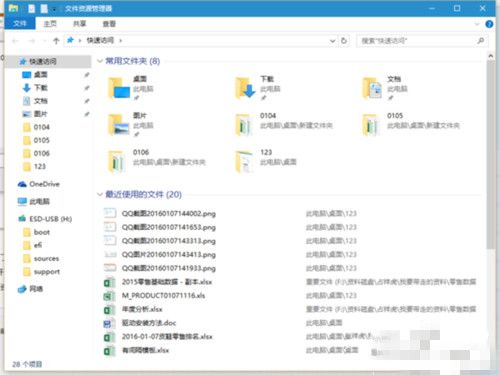Screen dimensions: 500x375
Task: Select file M_PRODUCT01071116.xls
Action: click(x=163, y=296)
